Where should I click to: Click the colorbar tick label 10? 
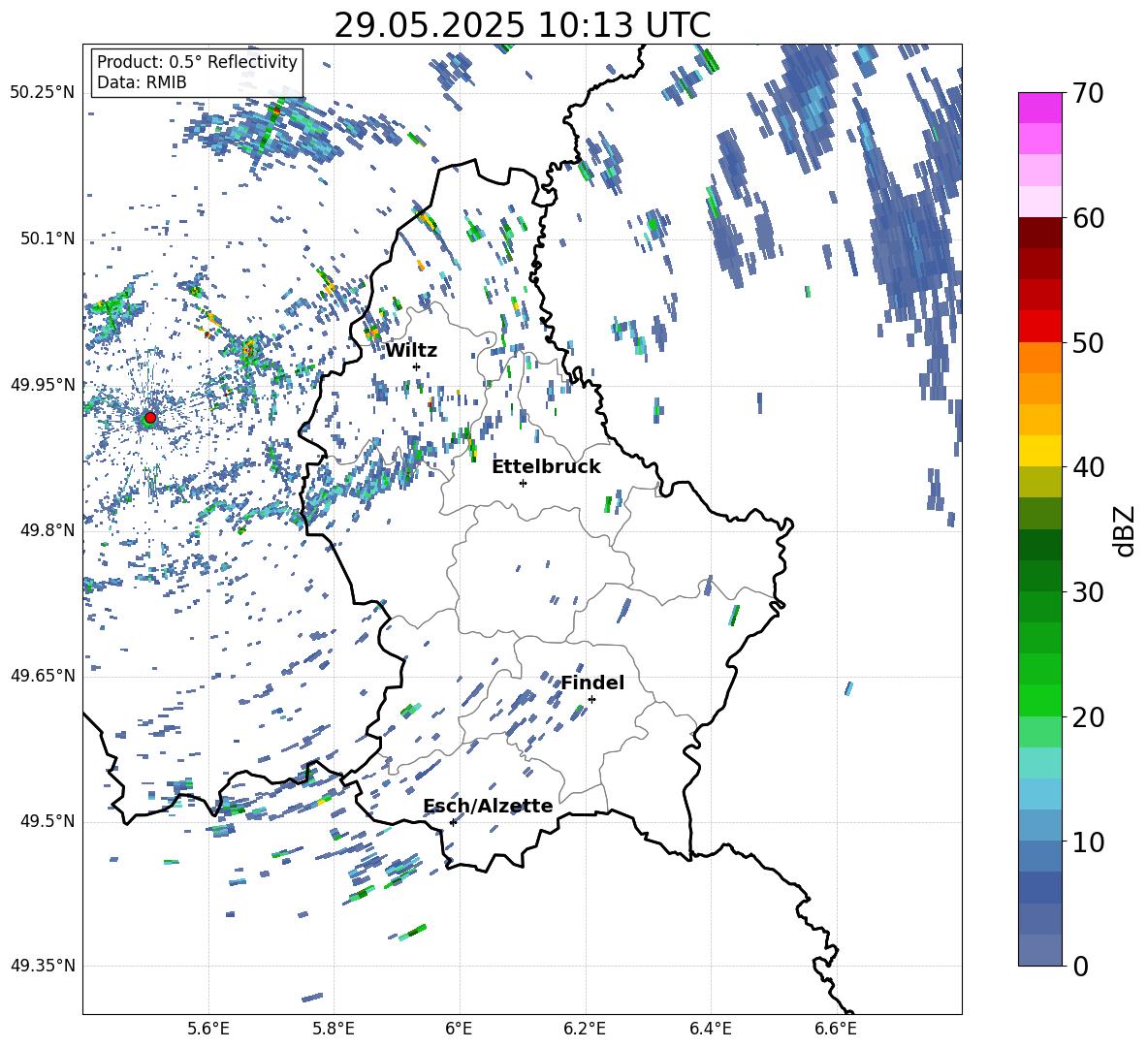[1088, 842]
